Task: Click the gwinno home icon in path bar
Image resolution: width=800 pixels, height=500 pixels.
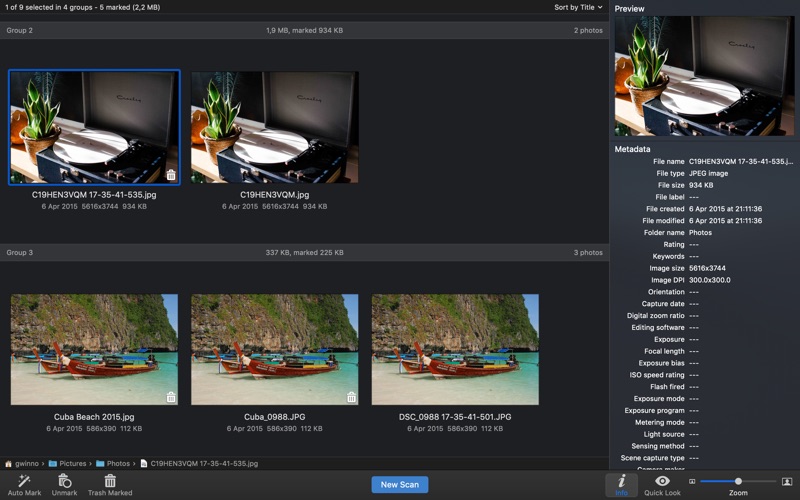Action: coord(8,464)
